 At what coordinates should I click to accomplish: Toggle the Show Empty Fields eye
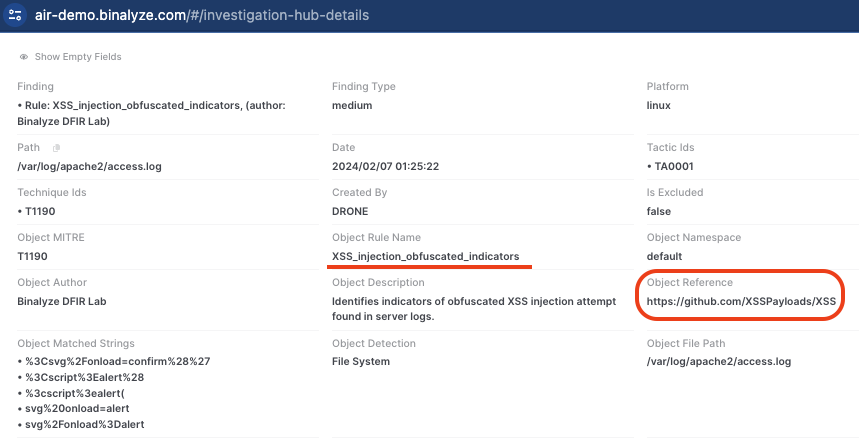tap(23, 57)
